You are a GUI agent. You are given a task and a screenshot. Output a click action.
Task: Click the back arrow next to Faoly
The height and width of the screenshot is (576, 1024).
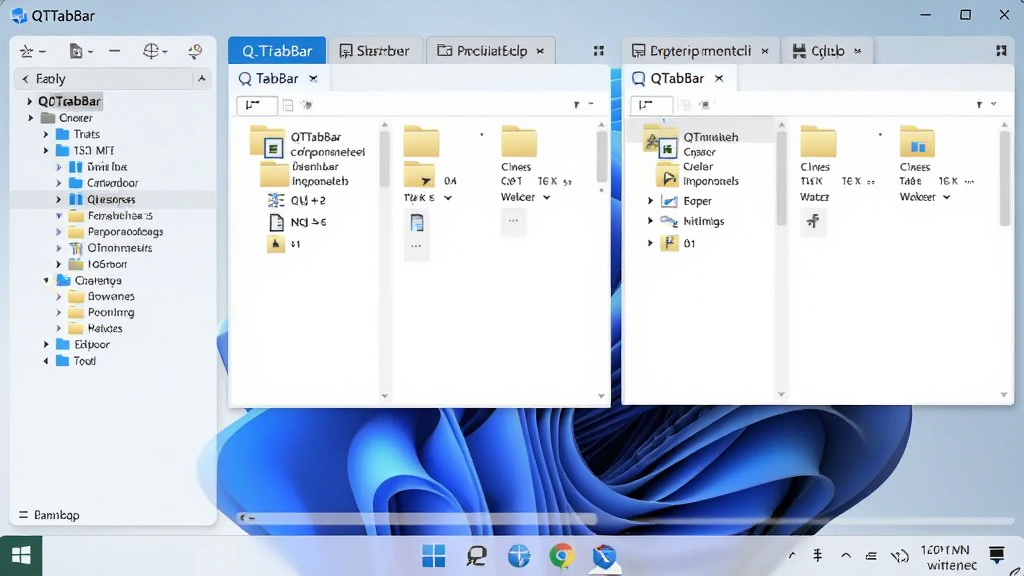click(x=25, y=78)
